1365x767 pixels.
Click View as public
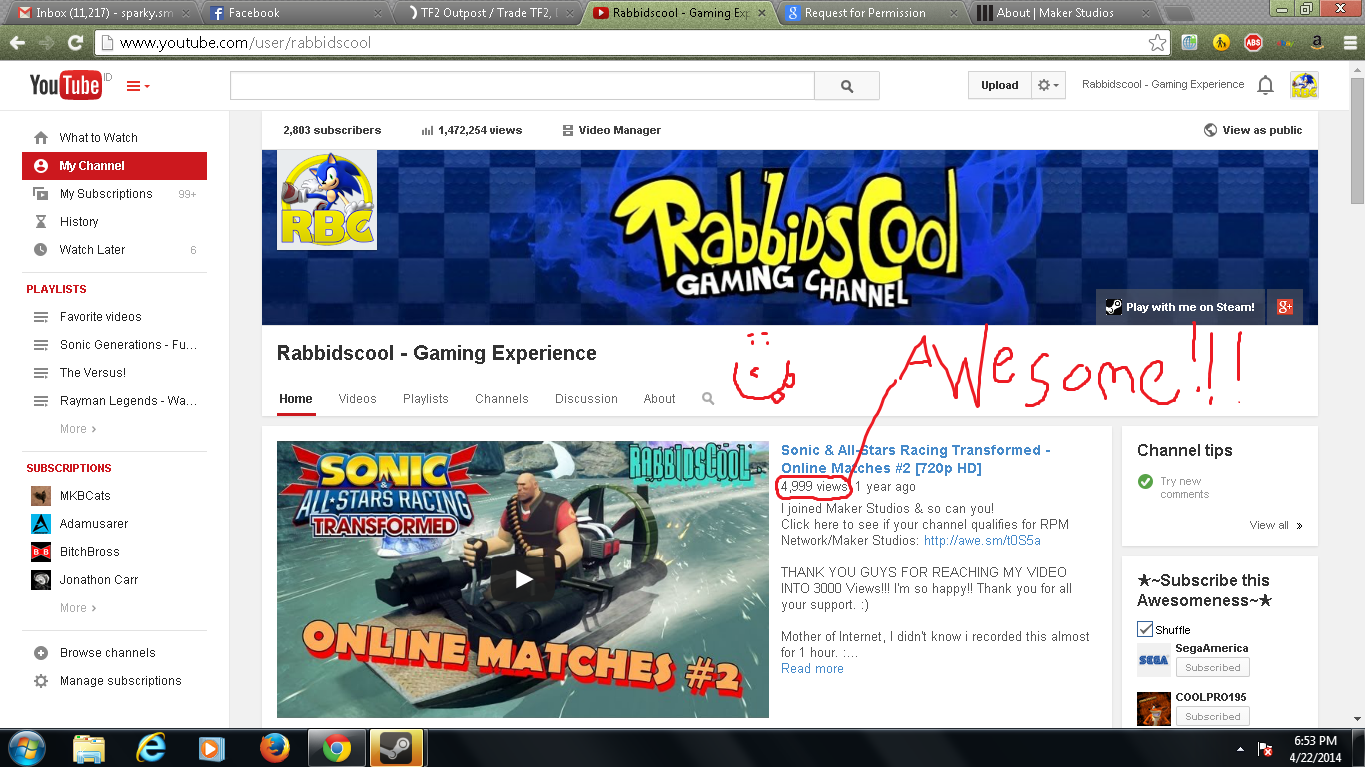click(x=1253, y=130)
